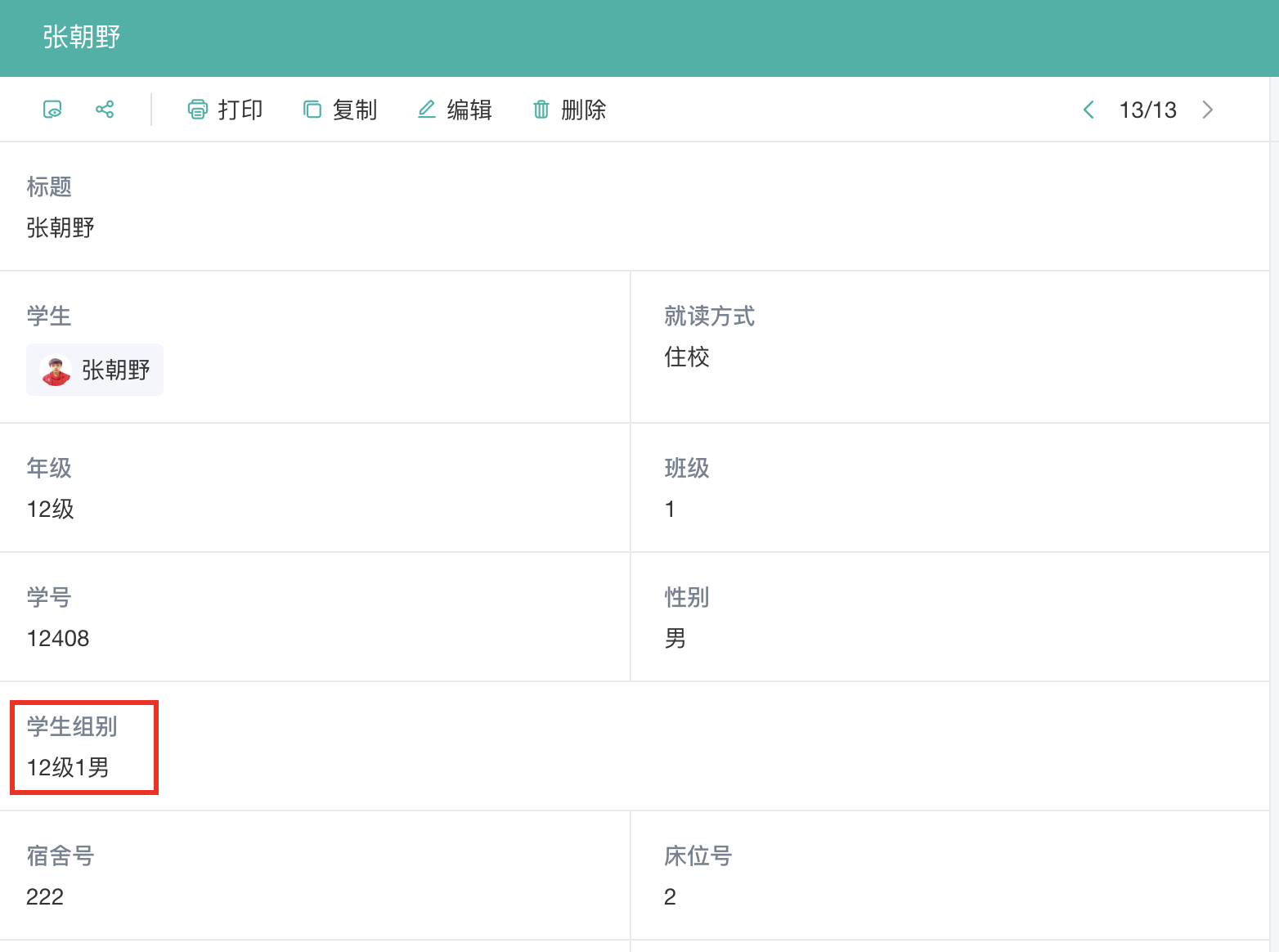Click the 床位号 value 2
The width and height of the screenshot is (1279, 952).
[x=670, y=896]
